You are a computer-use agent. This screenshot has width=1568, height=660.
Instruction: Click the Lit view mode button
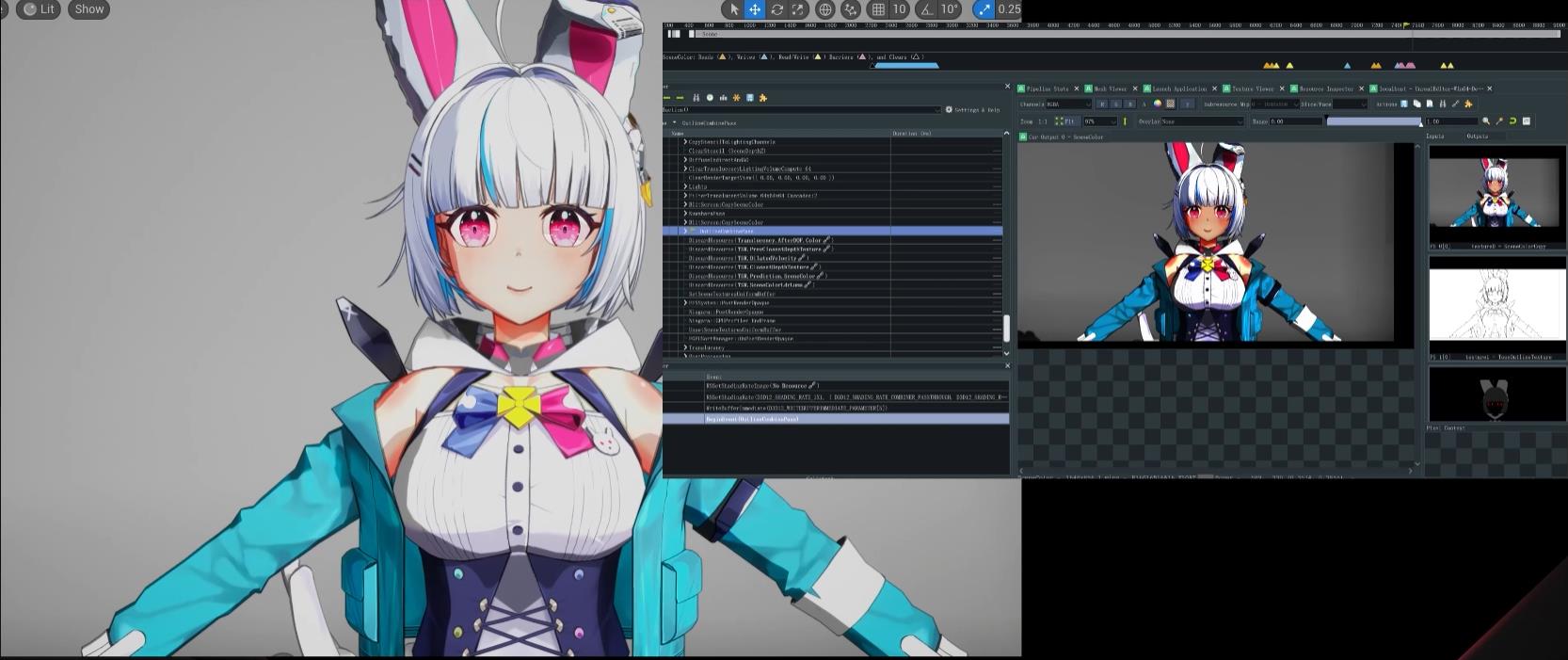39,9
